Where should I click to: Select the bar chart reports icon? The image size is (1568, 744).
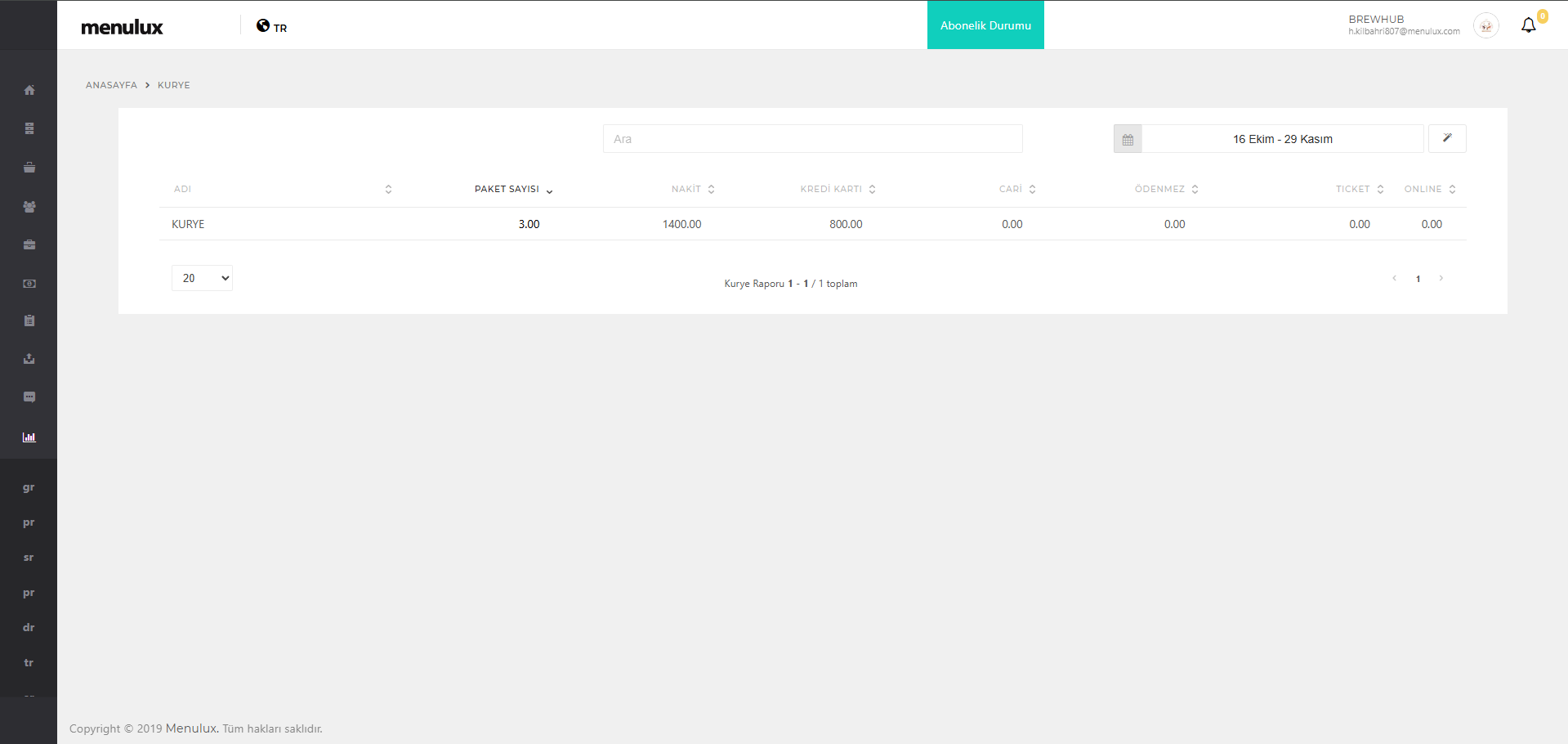coord(29,437)
